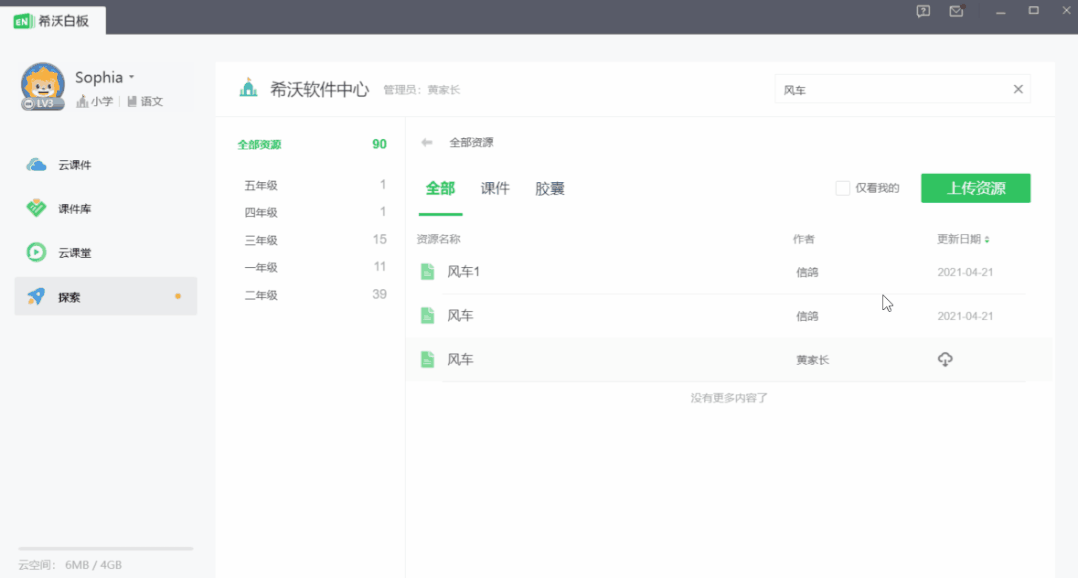Open the help icon in title bar

coord(923,11)
